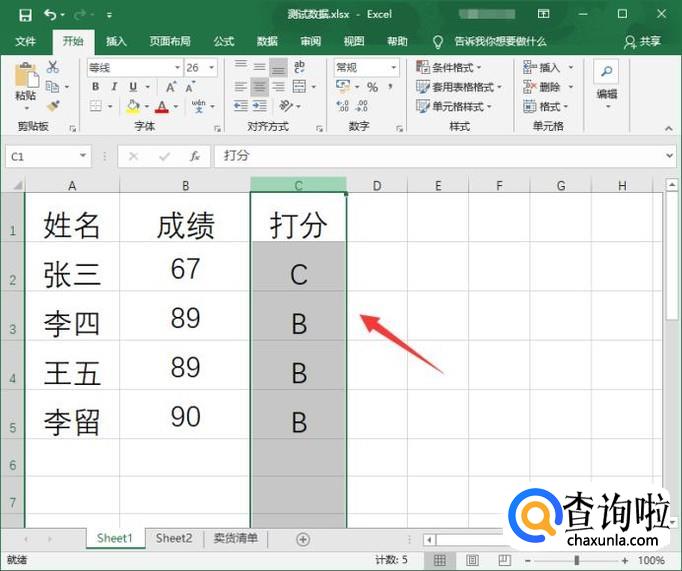Click 共享 share button
Screen dimensions: 682x571
coord(643,41)
